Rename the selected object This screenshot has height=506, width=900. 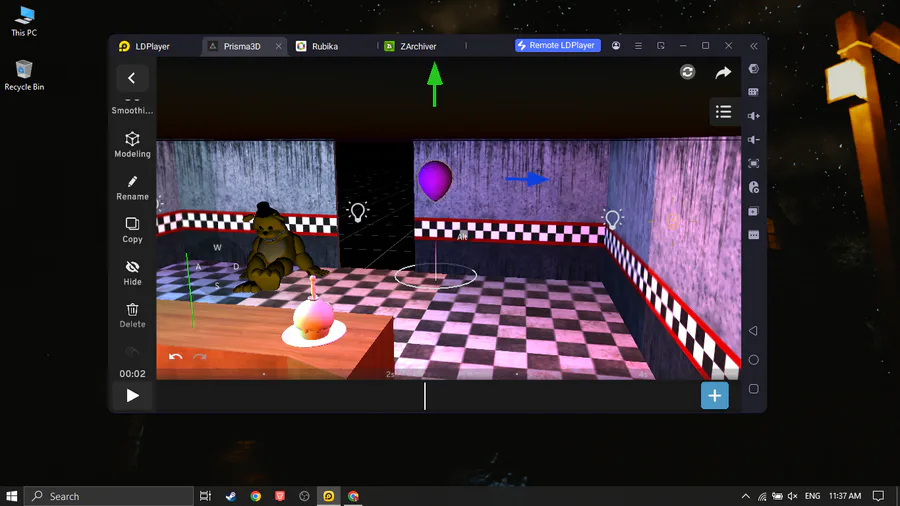coord(132,188)
